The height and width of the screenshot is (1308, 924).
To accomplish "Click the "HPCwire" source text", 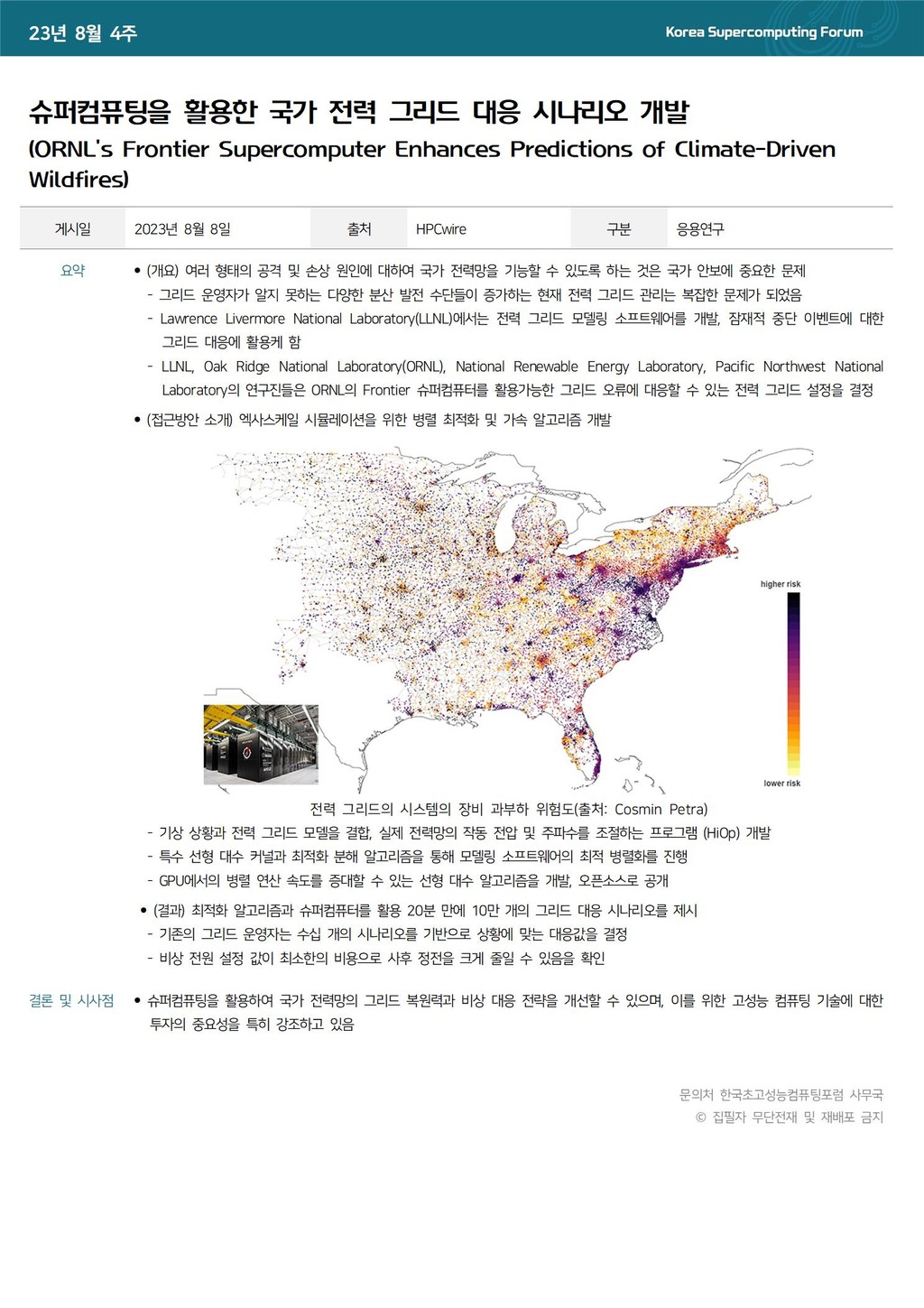I will 441,229.
